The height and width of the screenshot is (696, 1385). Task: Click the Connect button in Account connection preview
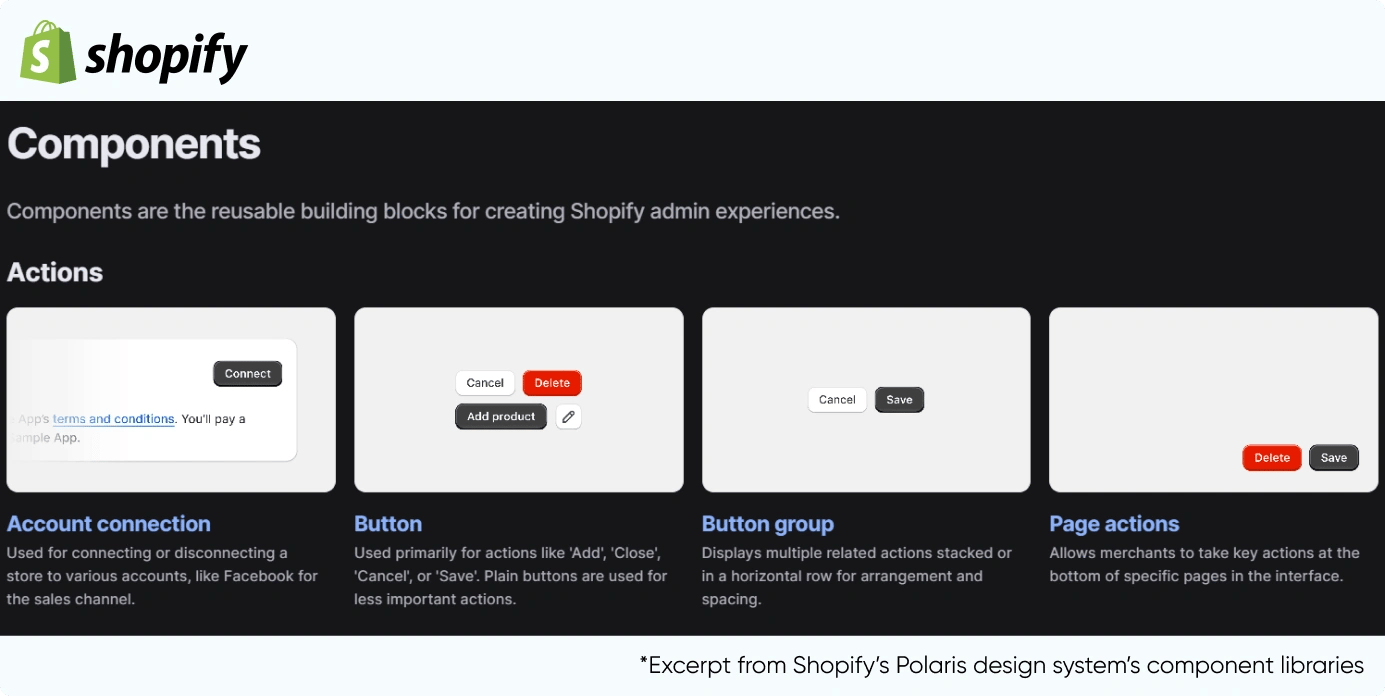click(x=247, y=373)
